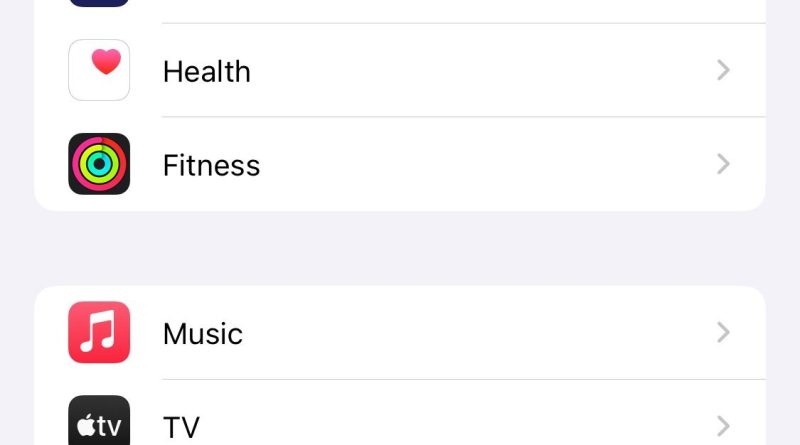Select the Health label text
The height and width of the screenshot is (445, 800).
(x=207, y=71)
